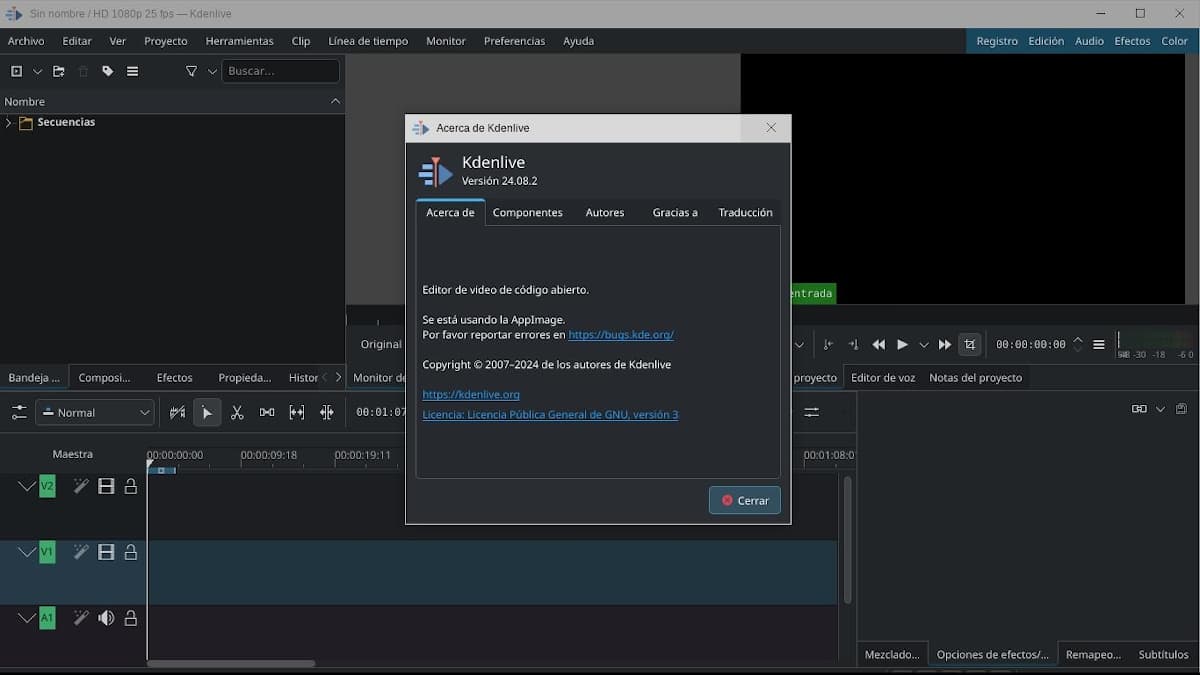Toggle video visibility for track V2
1200x675 pixels.
pyautogui.click(x=106, y=486)
